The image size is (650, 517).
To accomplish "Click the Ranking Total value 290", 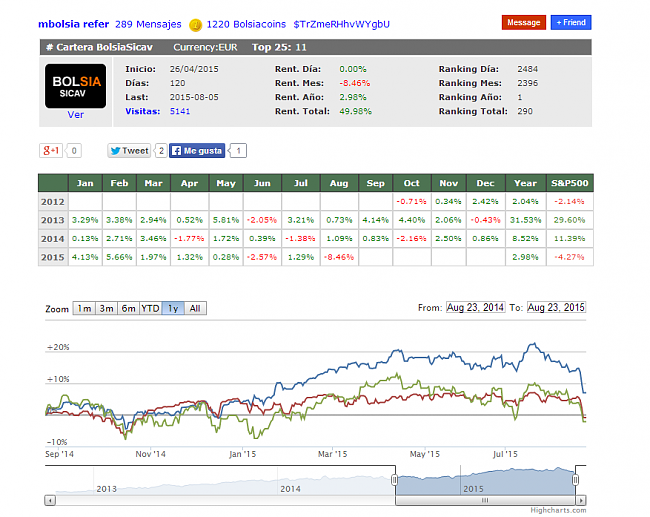I will [x=525, y=111].
